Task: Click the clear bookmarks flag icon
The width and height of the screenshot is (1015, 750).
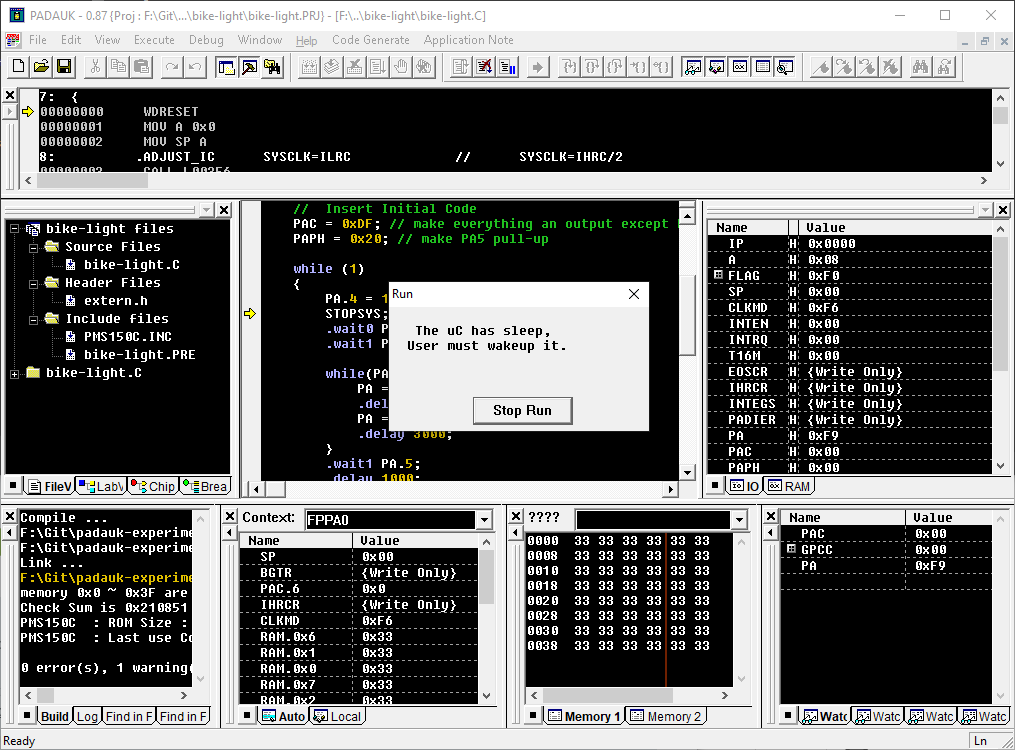Action: point(890,67)
